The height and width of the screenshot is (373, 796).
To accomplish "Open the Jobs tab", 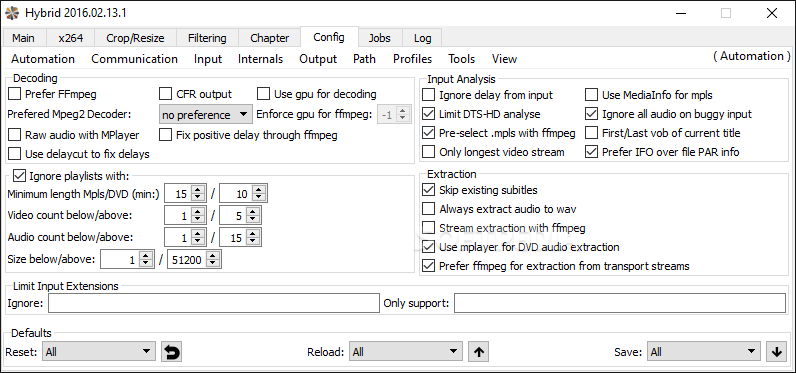I will (x=380, y=38).
